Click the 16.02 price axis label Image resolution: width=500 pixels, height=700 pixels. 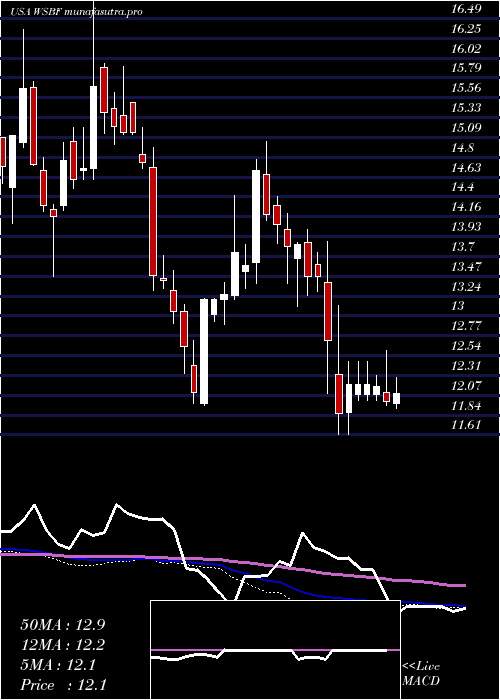(466, 49)
